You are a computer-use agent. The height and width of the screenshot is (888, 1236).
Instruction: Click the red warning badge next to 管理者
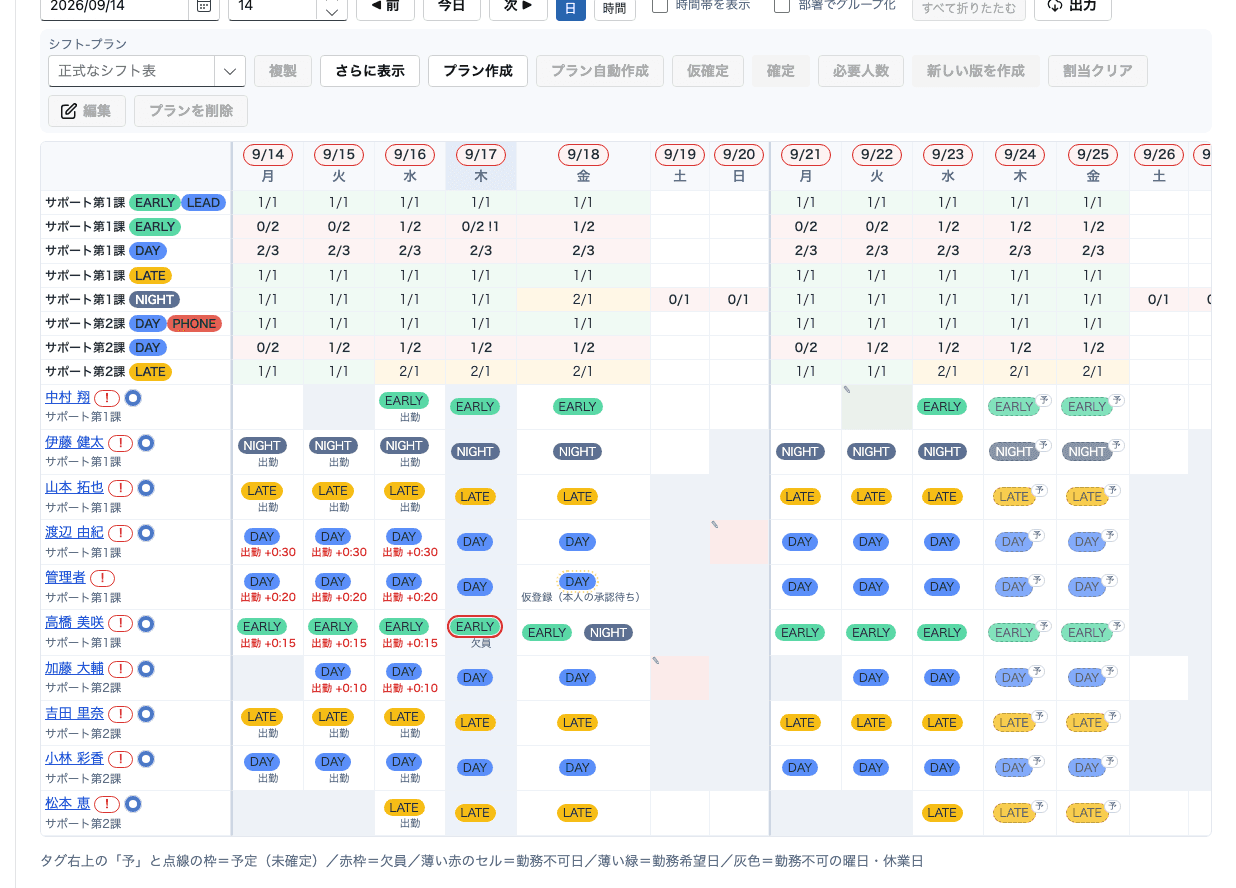pyautogui.click(x=102, y=578)
